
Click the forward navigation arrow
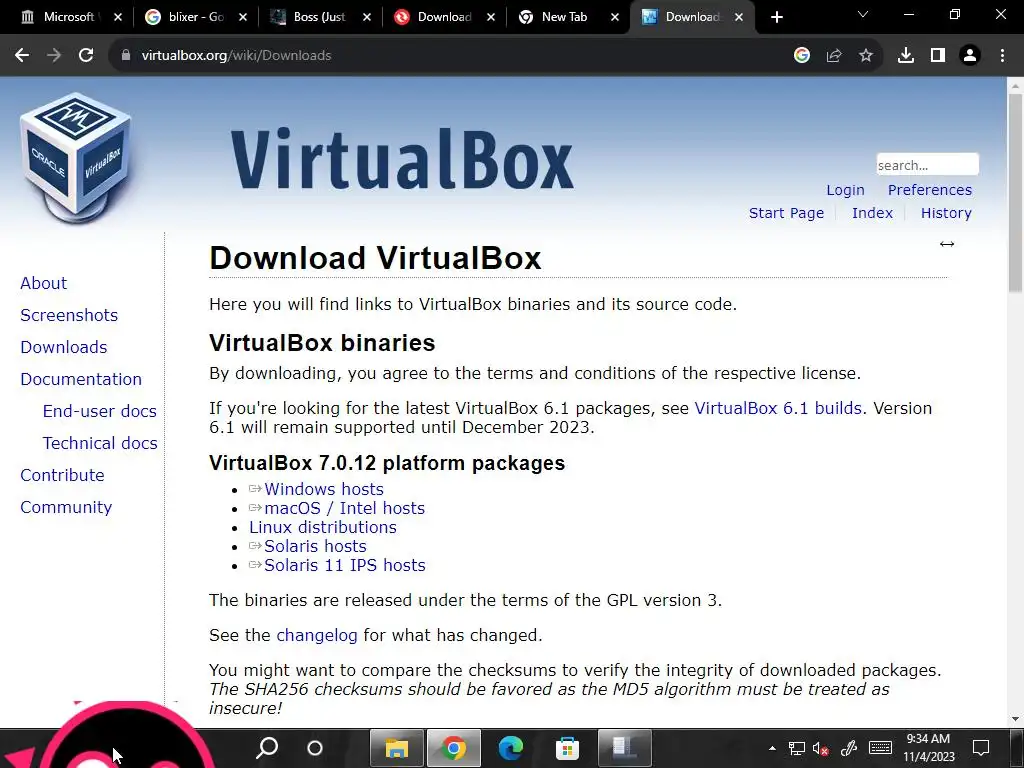click(x=54, y=56)
